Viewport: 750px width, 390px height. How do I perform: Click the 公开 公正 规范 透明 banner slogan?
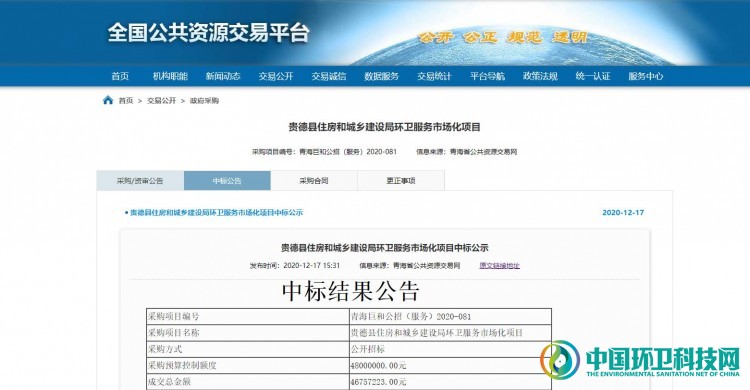pos(502,37)
